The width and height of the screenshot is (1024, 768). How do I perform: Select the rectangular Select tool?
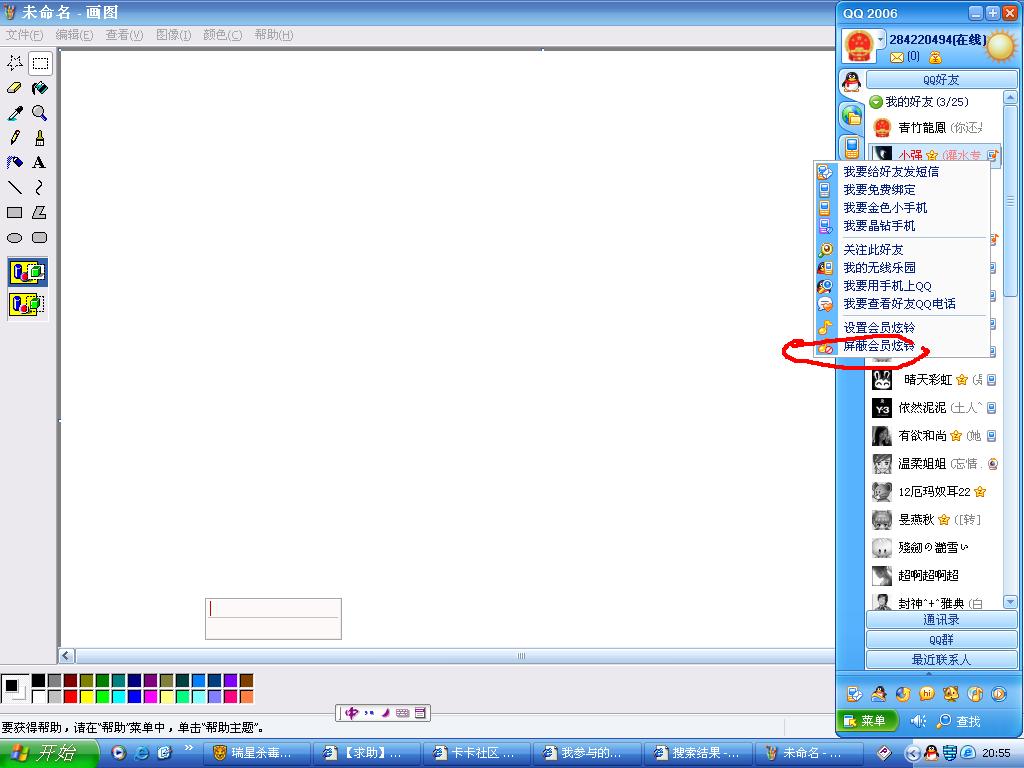point(40,63)
